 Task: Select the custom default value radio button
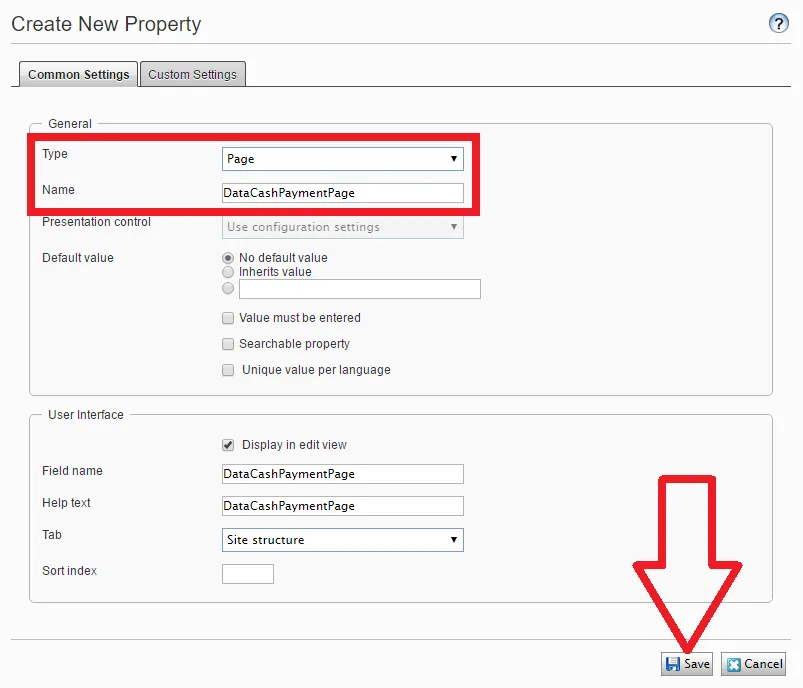[228, 288]
